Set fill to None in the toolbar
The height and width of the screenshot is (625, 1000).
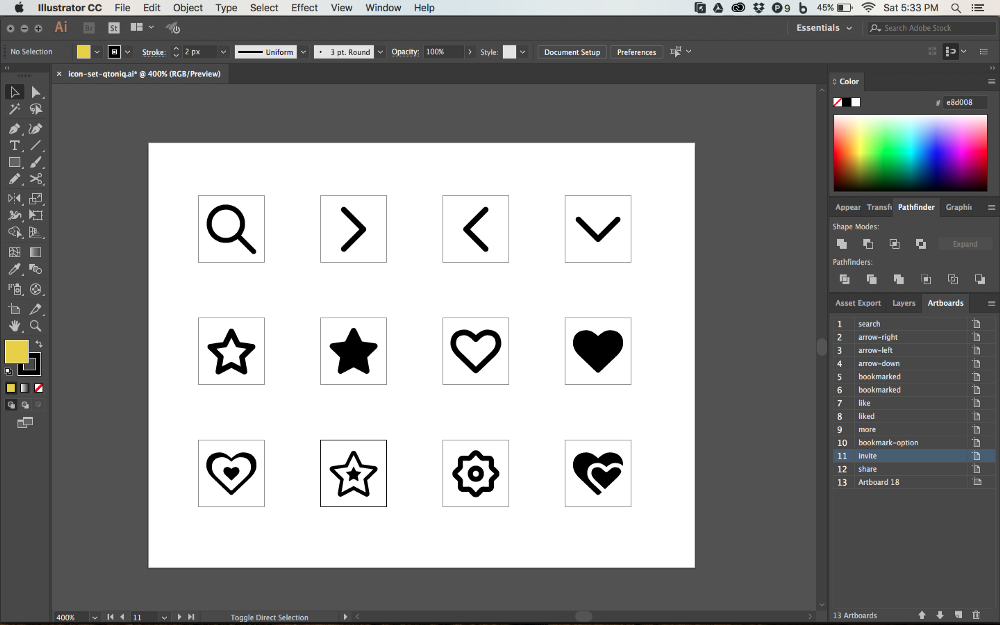tap(38, 388)
